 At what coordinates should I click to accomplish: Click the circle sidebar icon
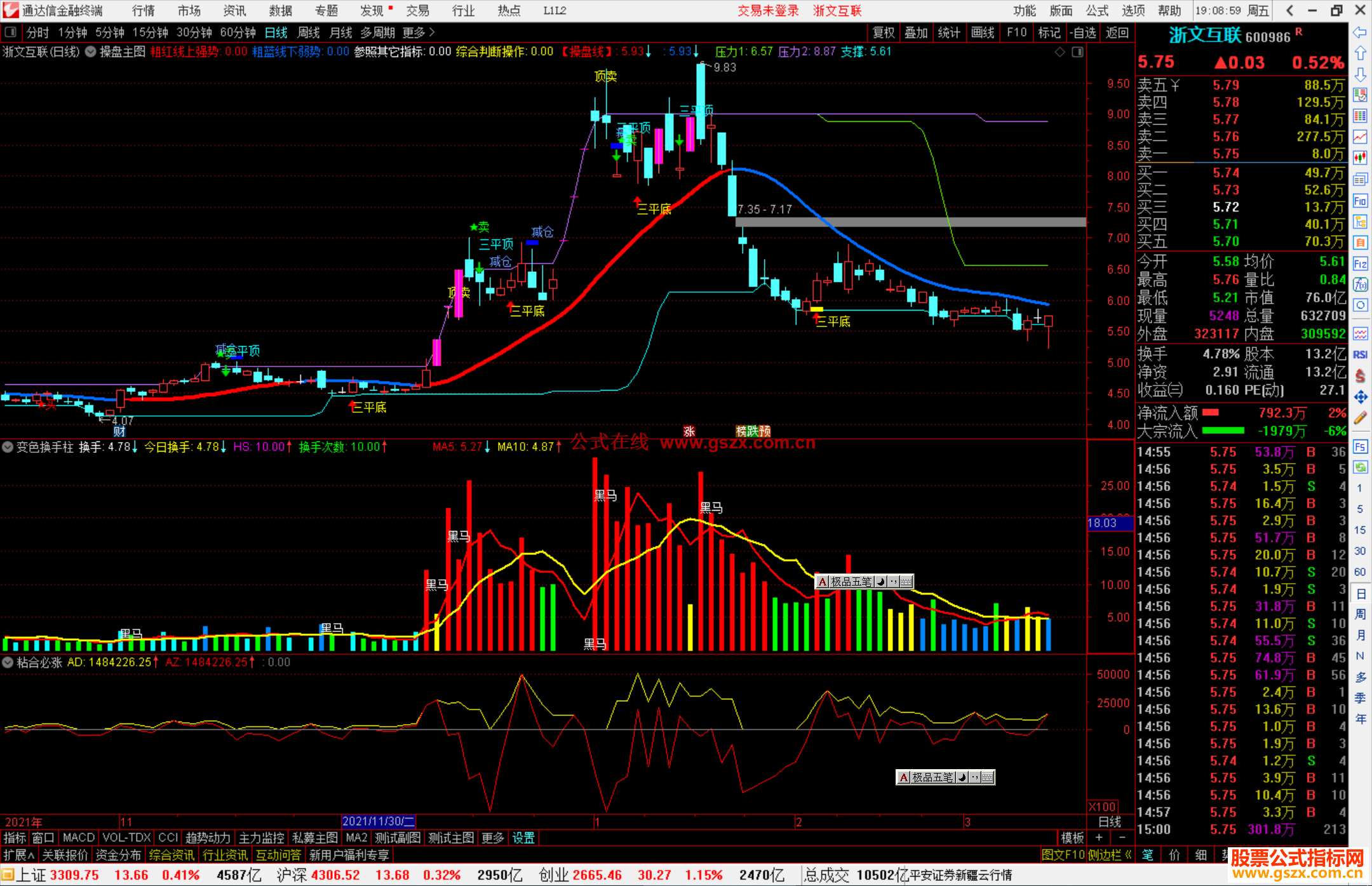[x=1360, y=305]
